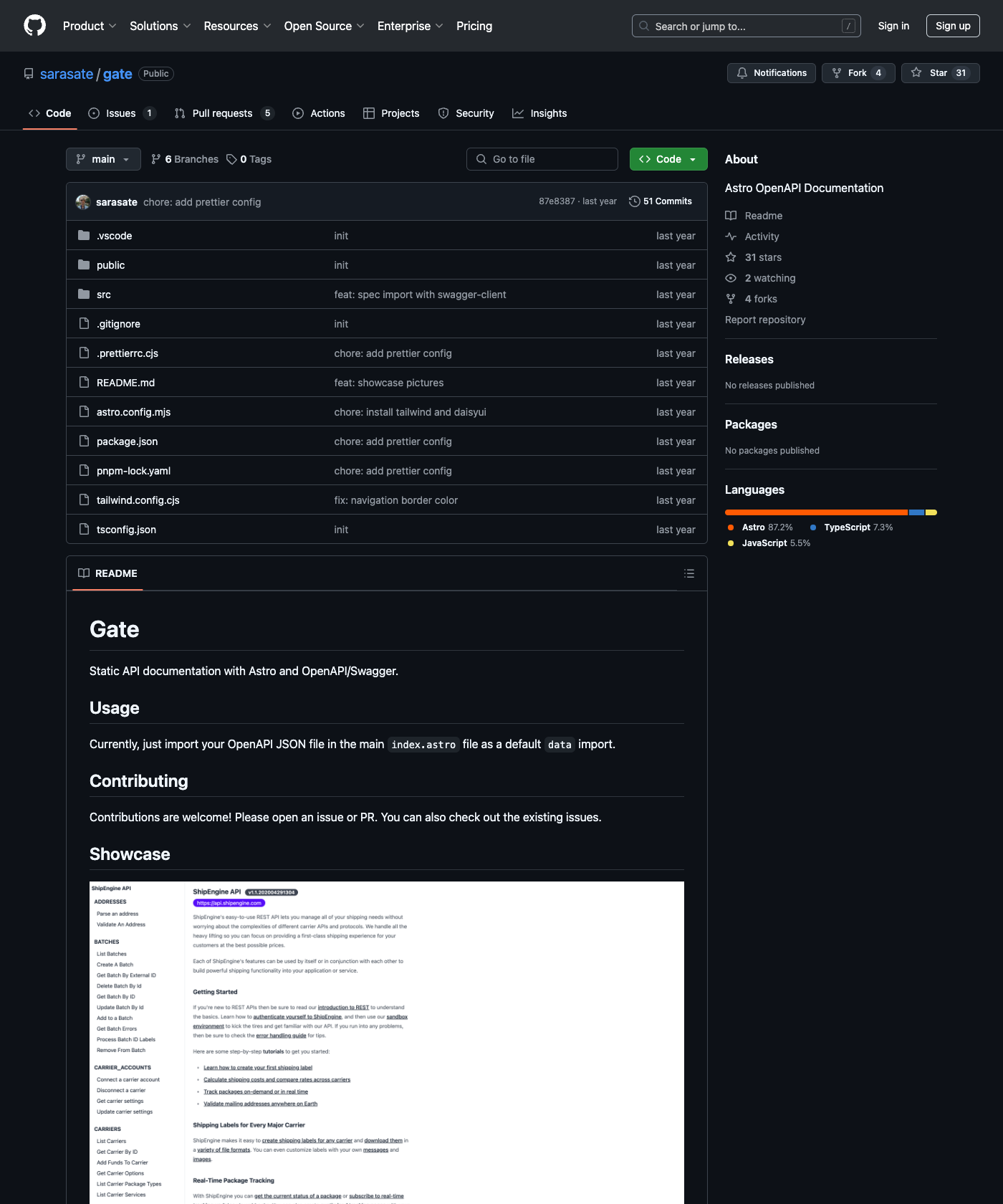1003x1204 pixels.
Task: Expand the Product menu
Action: pyautogui.click(x=90, y=26)
